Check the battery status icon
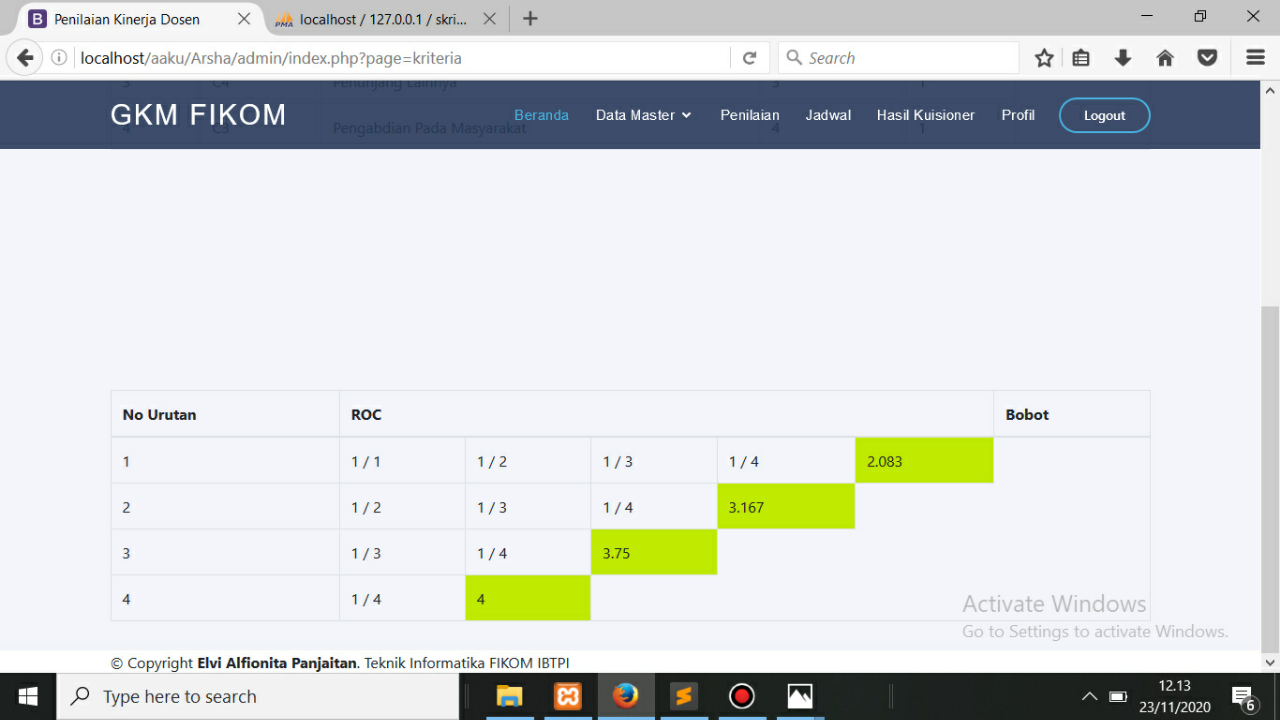 click(1119, 697)
